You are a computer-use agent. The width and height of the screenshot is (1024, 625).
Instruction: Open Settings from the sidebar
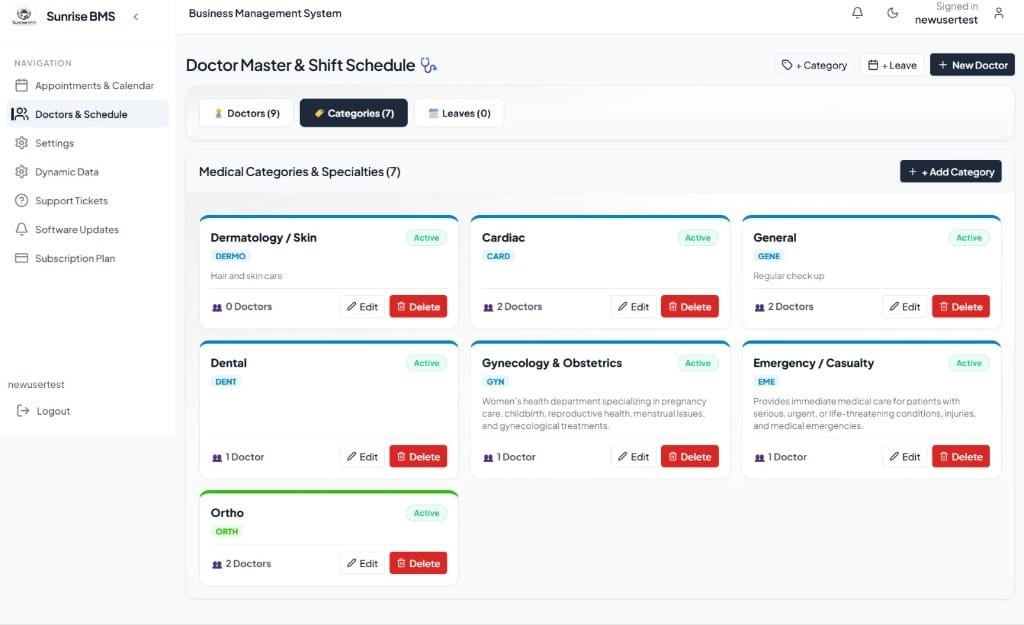coord(88,143)
